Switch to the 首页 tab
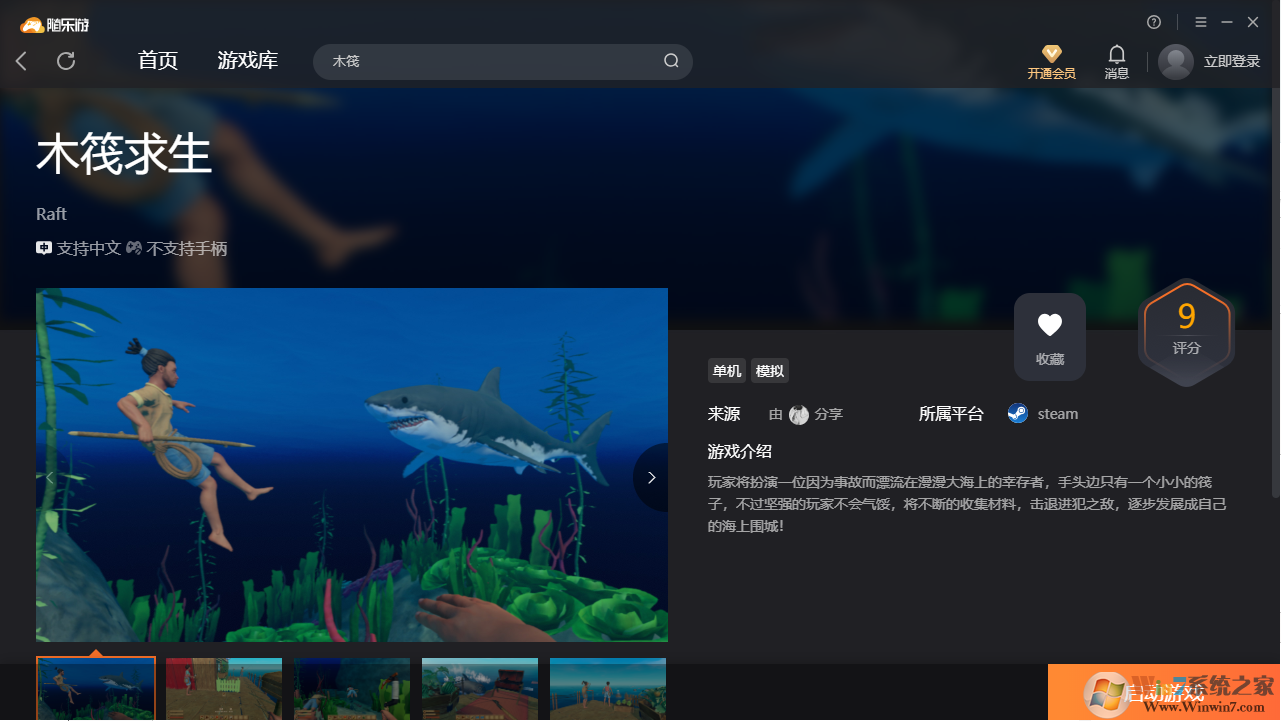 click(157, 60)
